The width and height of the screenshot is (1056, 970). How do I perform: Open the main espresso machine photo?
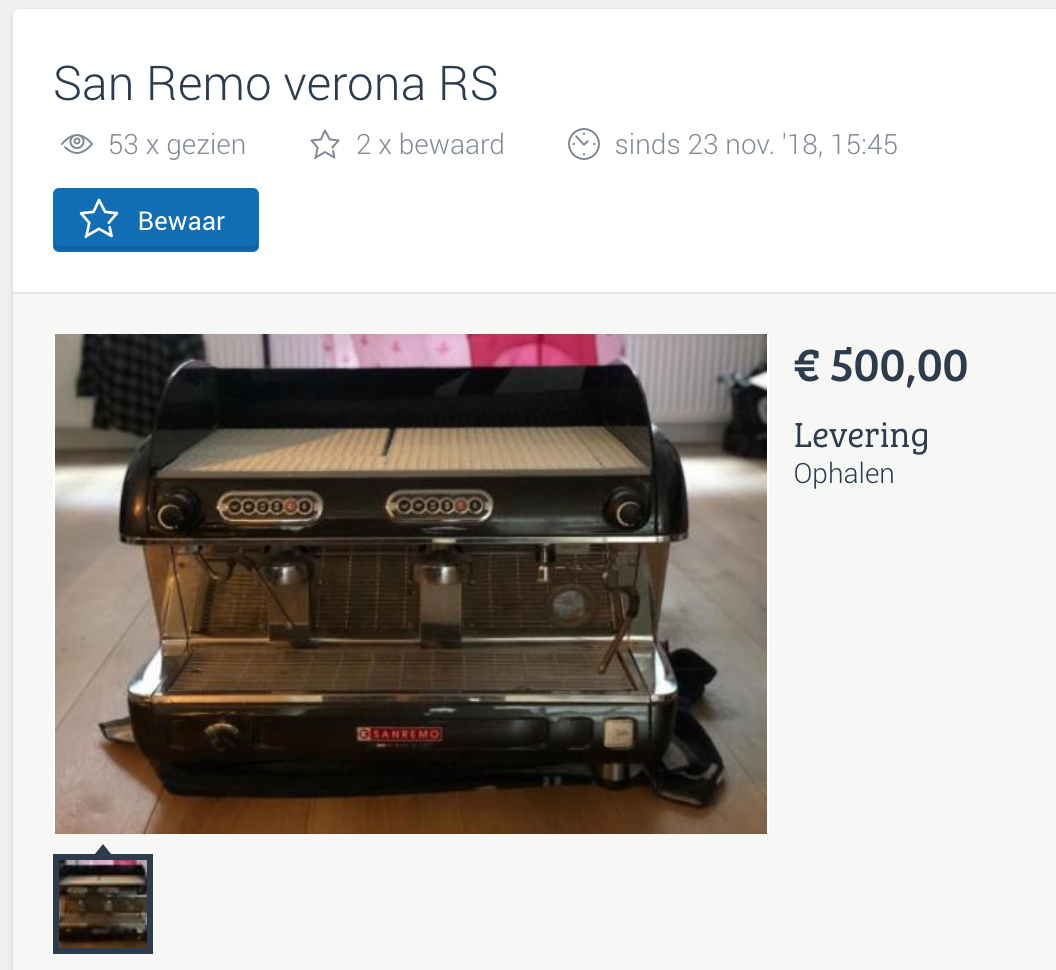(x=411, y=583)
